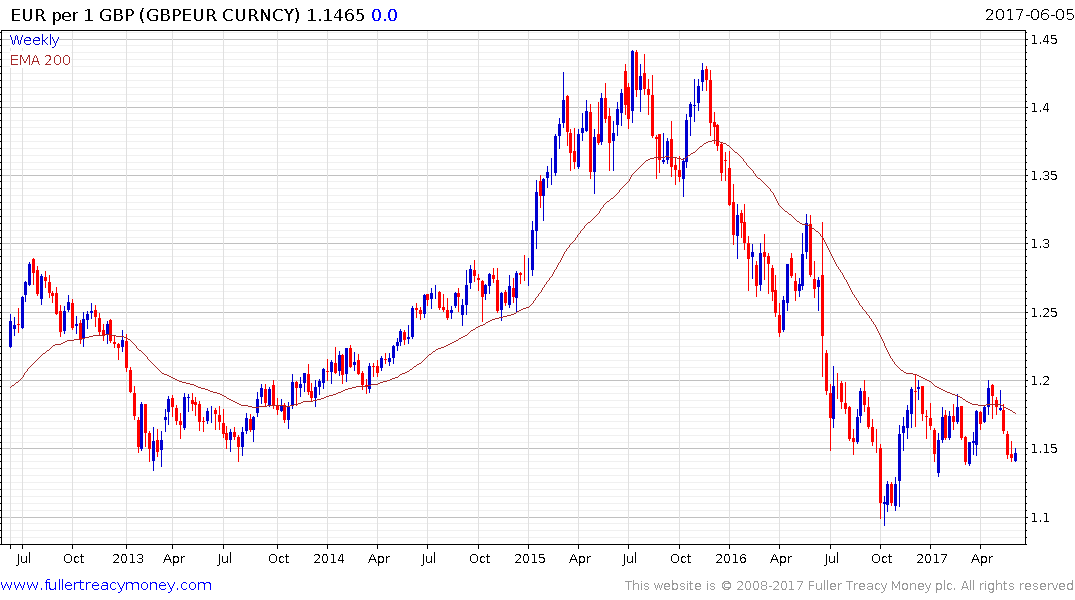
Task: Click the '2014' x-axis label
Action: (x=329, y=559)
